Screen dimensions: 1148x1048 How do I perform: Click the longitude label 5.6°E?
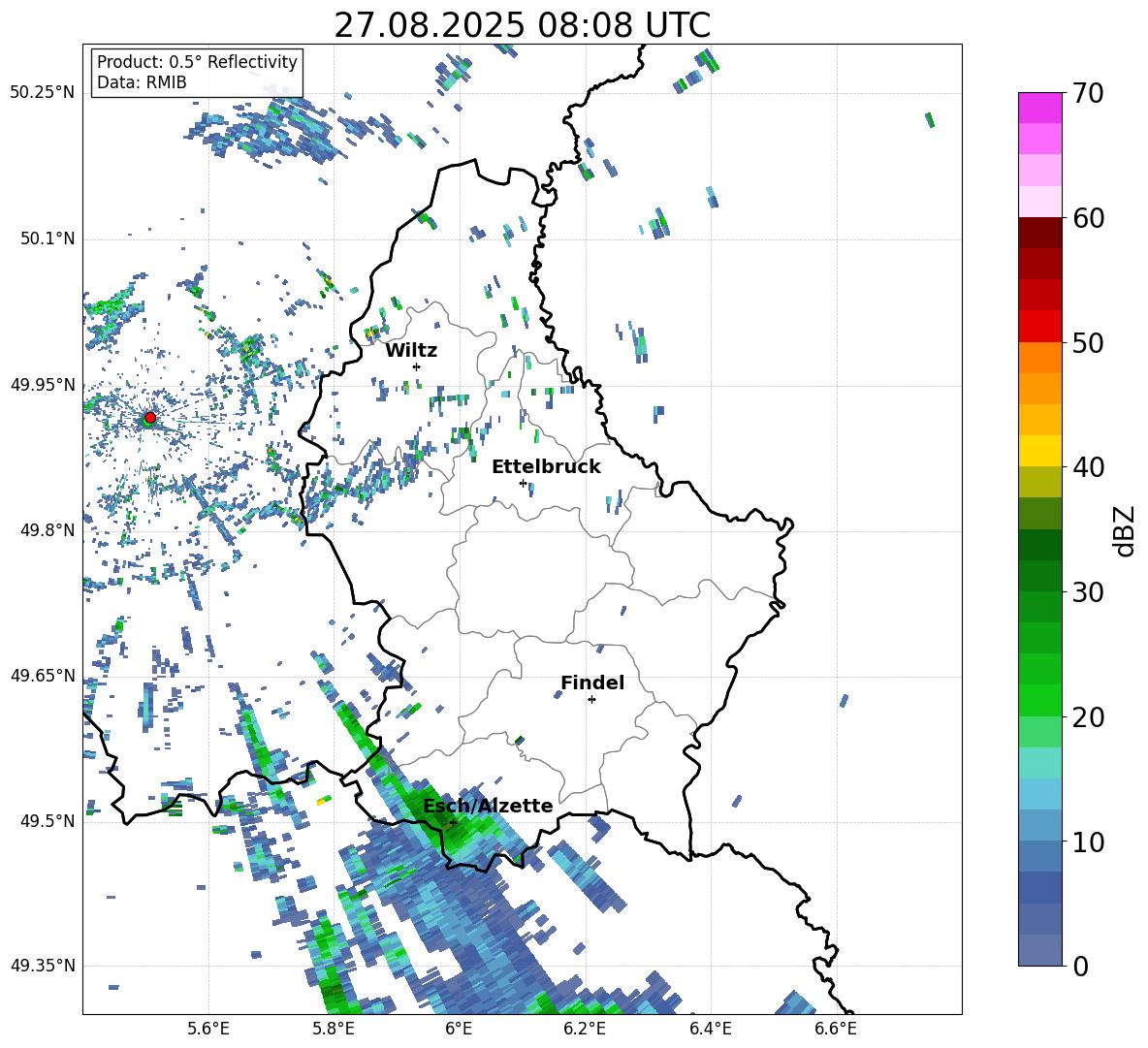tap(208, 1029)
